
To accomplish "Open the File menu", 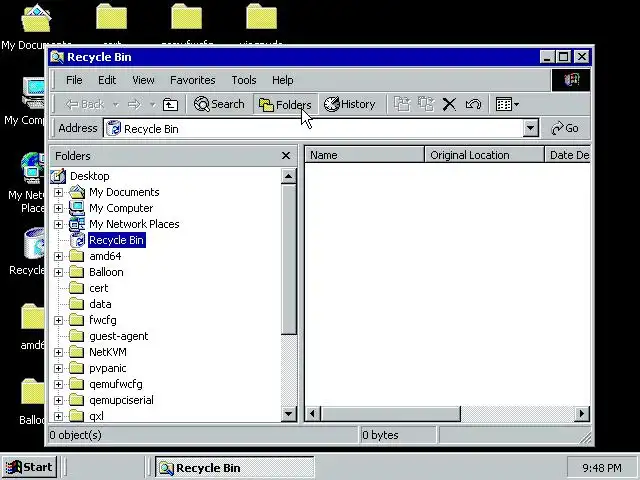I will tap(74, 80).
